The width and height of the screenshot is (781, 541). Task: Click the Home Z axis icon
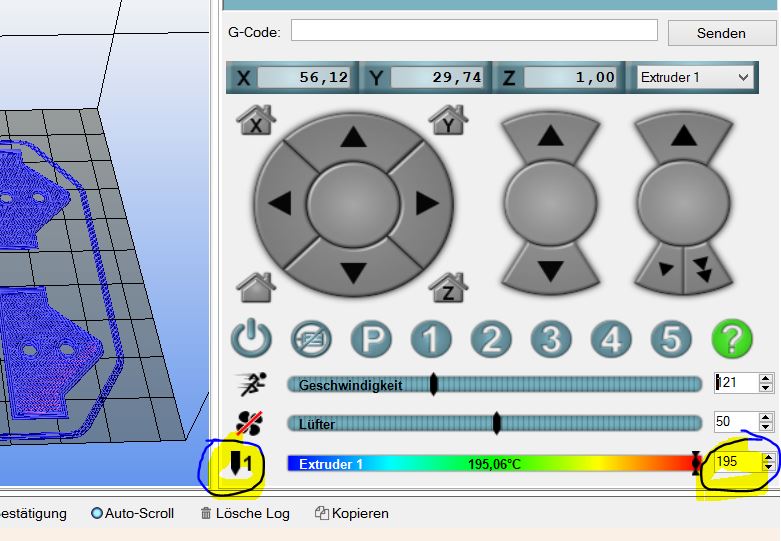pos(448,288)
